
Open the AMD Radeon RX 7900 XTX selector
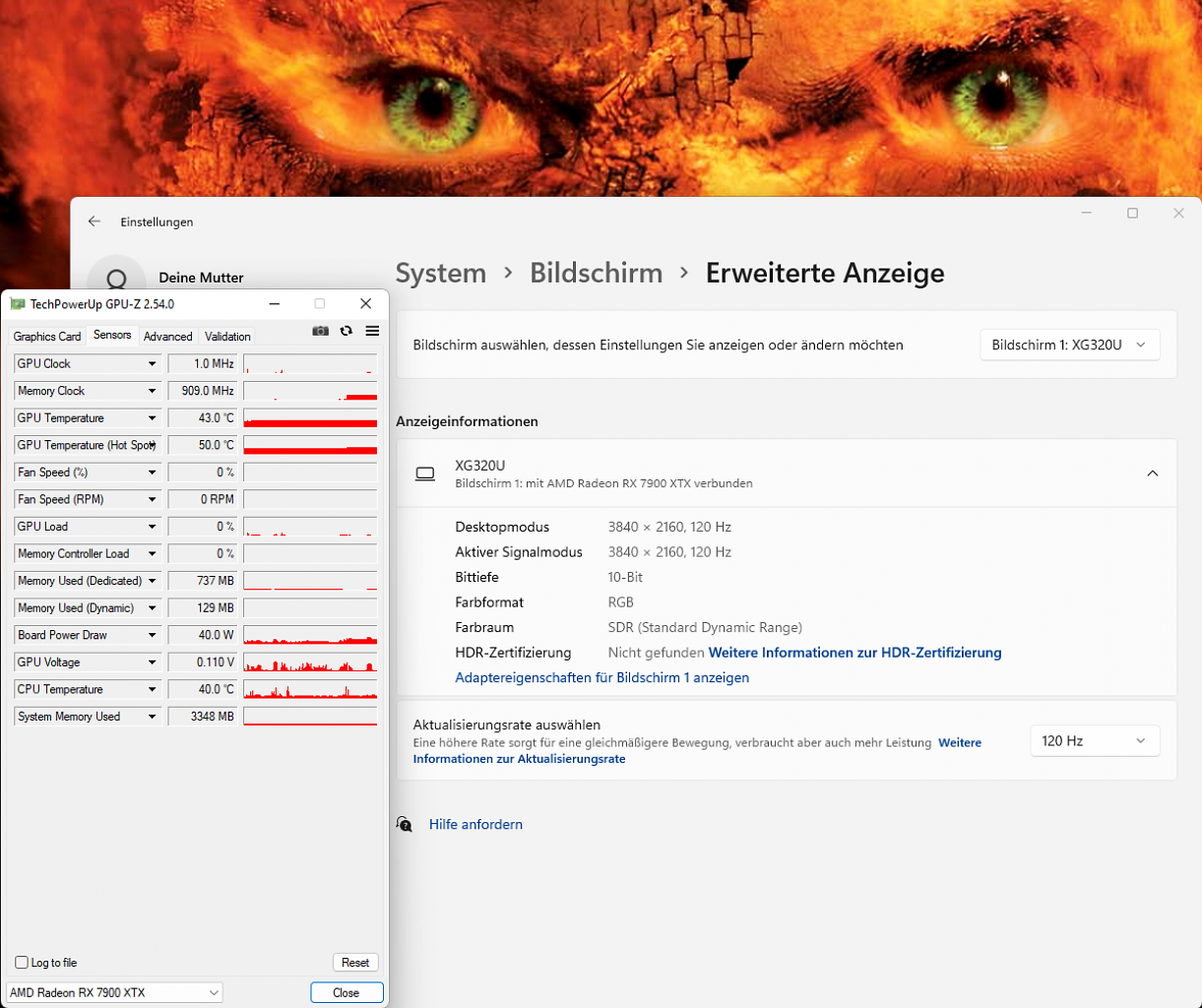(114, 992)
